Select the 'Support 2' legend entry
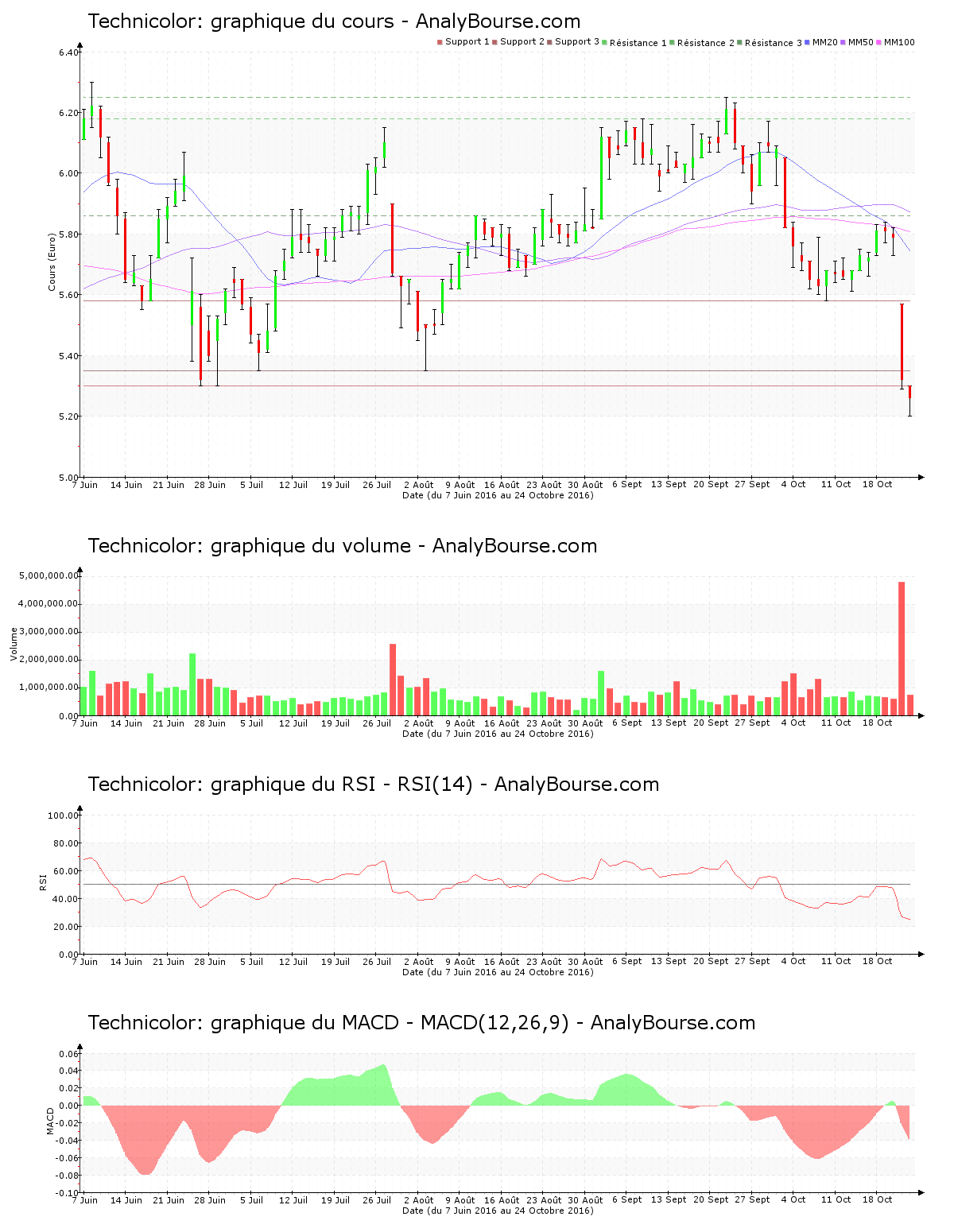The image size is (954, 1232). click(x=518, y=42)
